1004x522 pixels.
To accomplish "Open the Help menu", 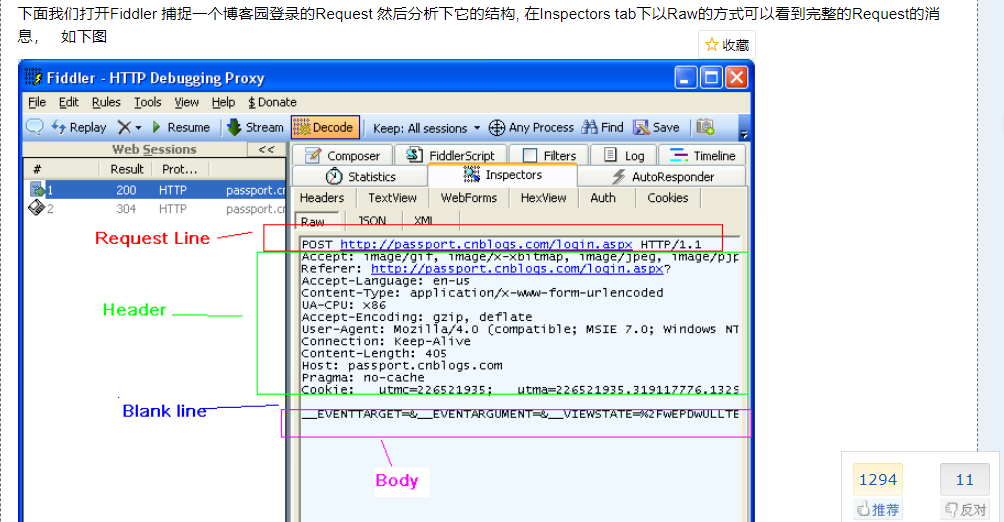I will pyautogui.click(x=223, y=102).
